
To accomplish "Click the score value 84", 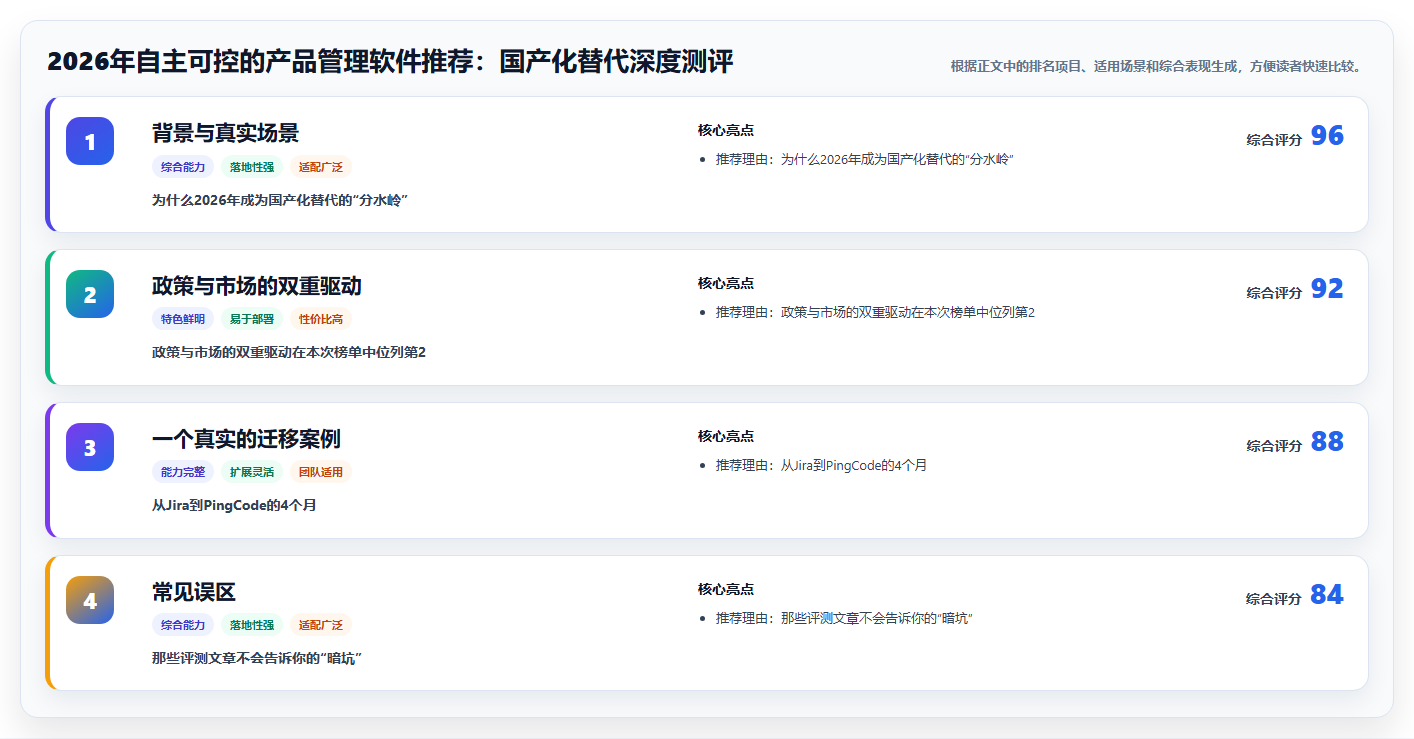I will click(x=1327, y=595).
